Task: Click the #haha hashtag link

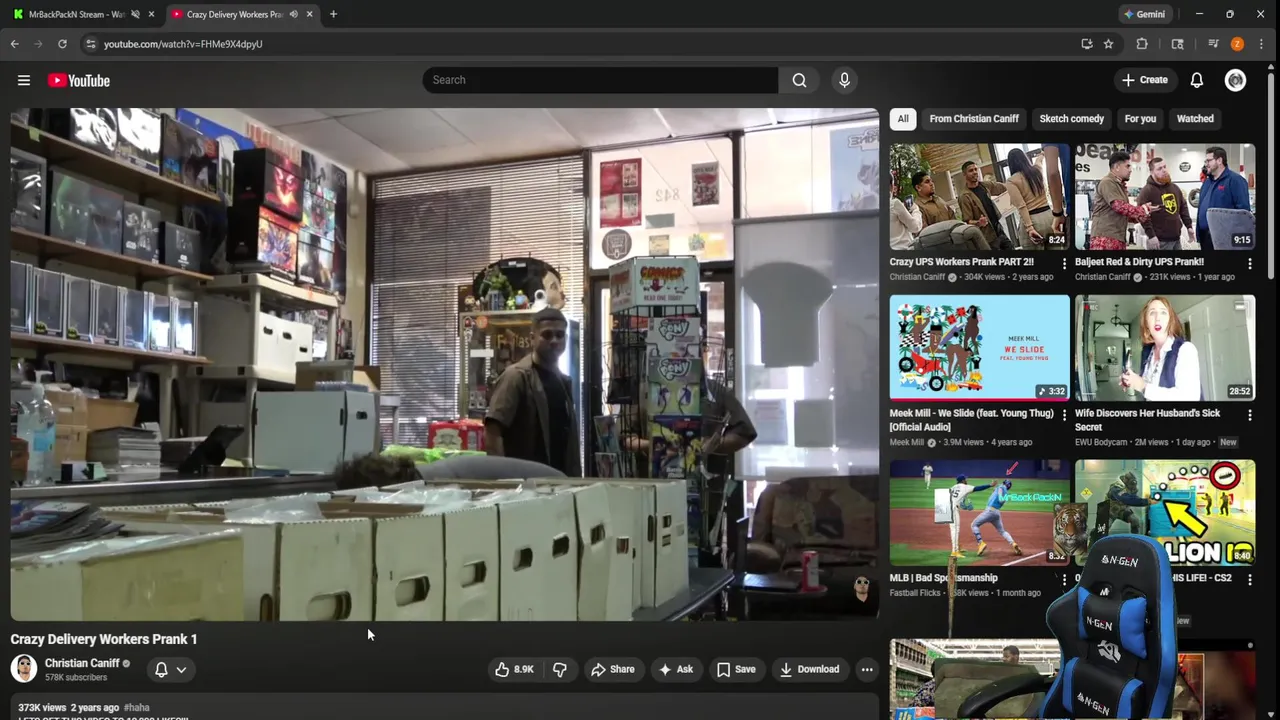Action: point(137,707)
